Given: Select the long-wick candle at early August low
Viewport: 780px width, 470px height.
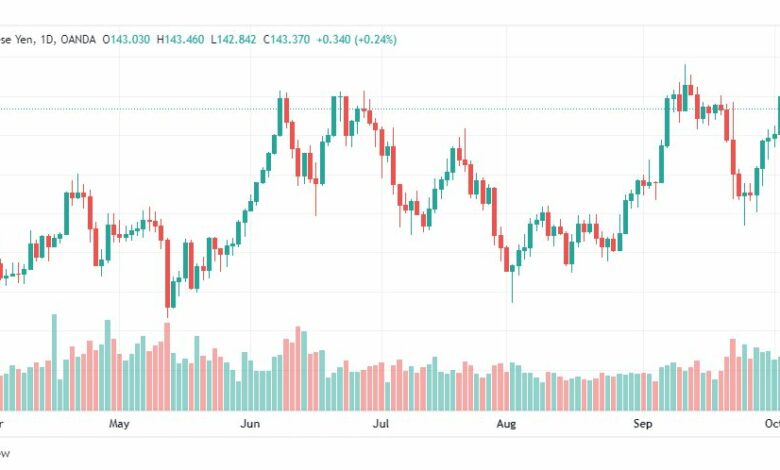Looking at the screenshot, I should pos(512,281).
